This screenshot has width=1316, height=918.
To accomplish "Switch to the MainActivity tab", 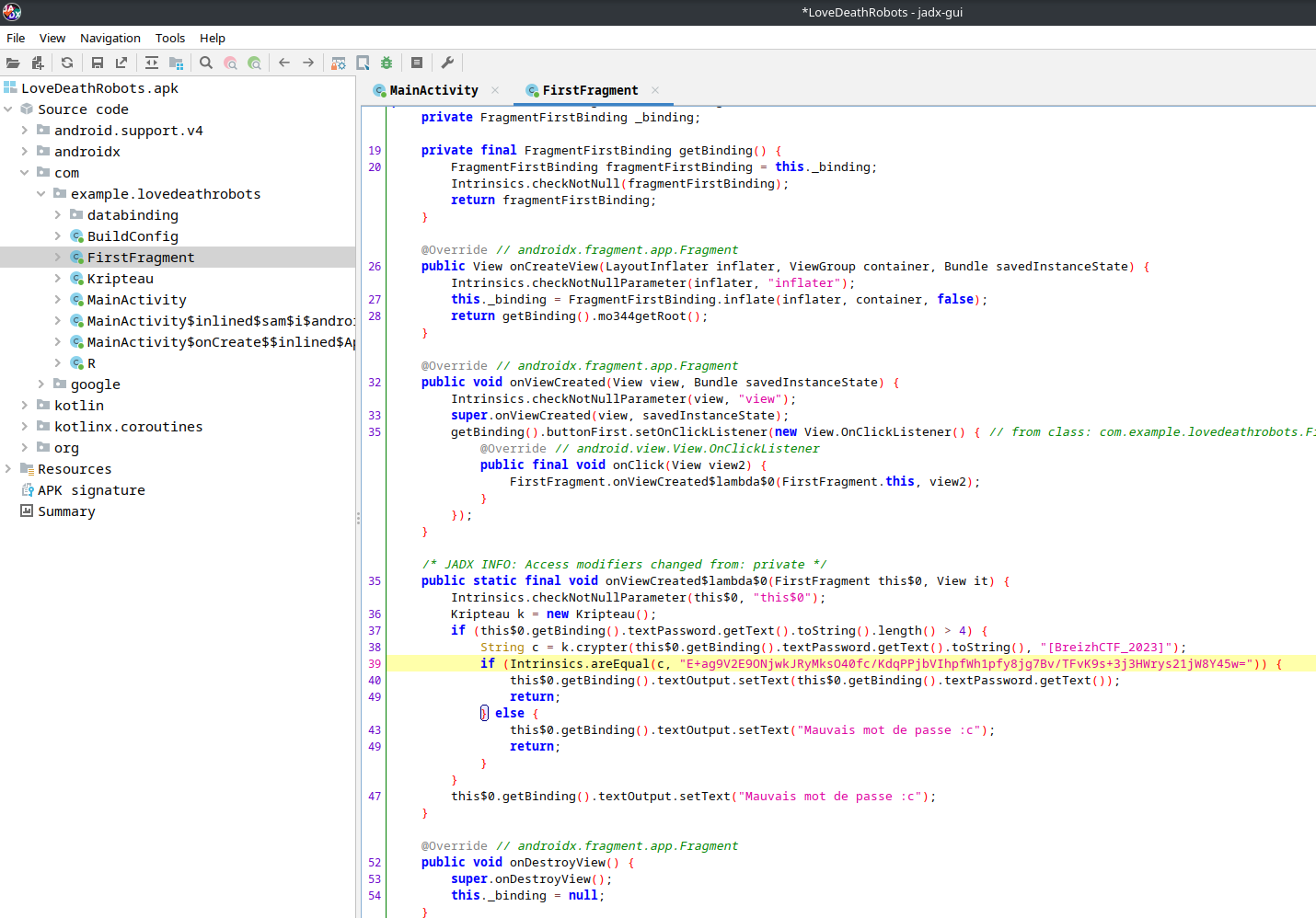I will [433, 90].
